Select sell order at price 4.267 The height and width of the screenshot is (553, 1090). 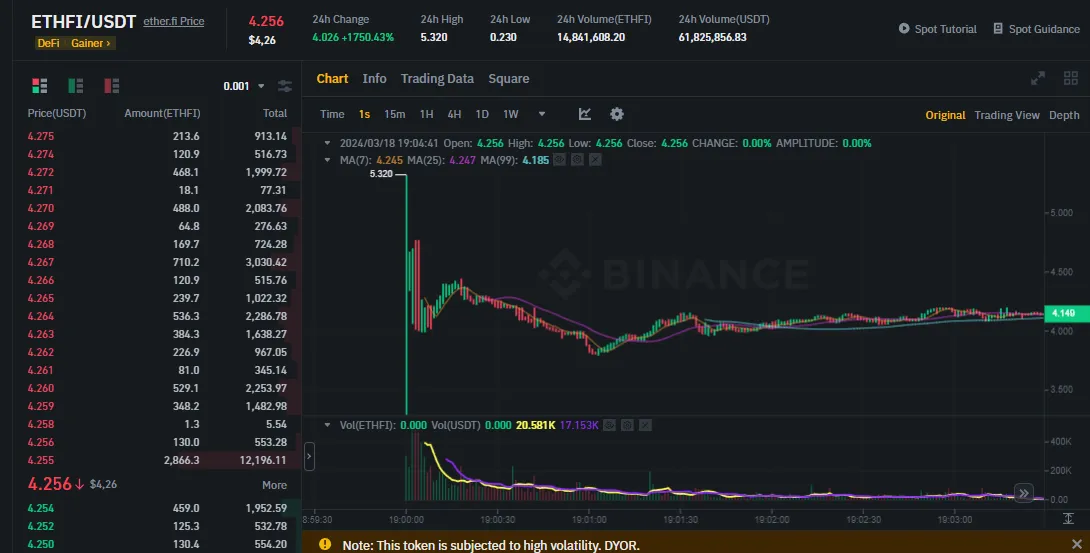(157, 263)
